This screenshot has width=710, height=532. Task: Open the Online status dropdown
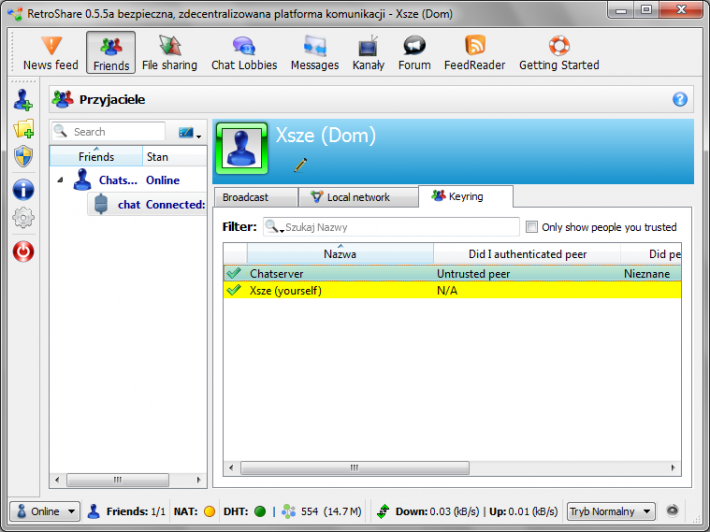45,511
